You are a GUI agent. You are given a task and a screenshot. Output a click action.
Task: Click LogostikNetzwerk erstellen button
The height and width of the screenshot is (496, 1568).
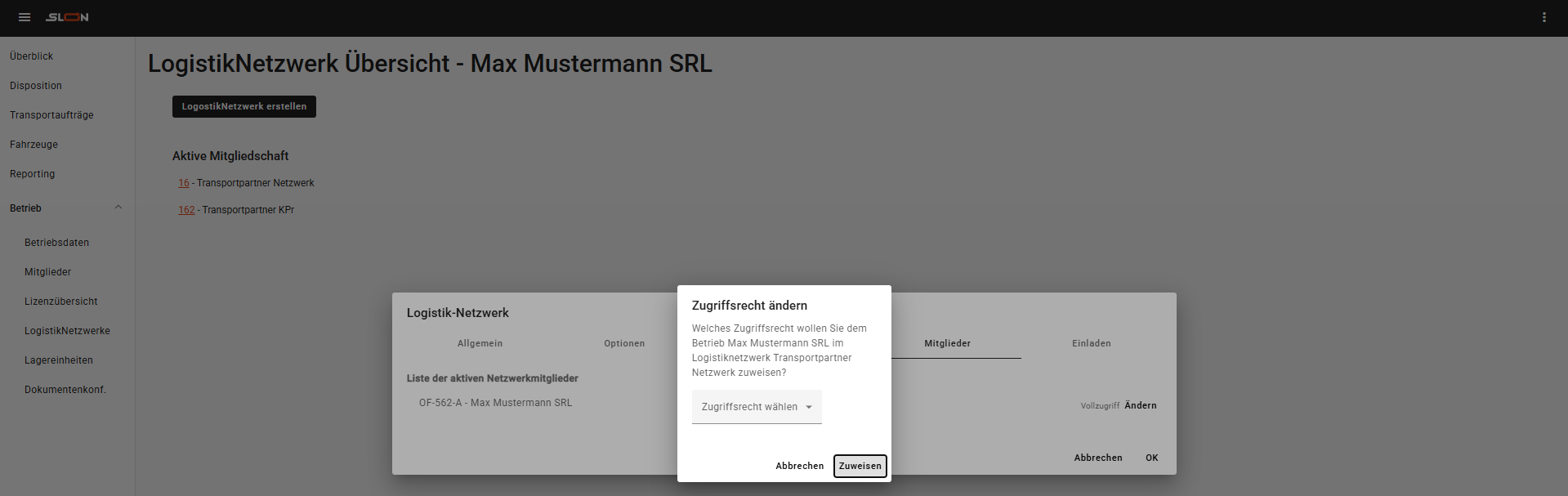coord(243,106)
